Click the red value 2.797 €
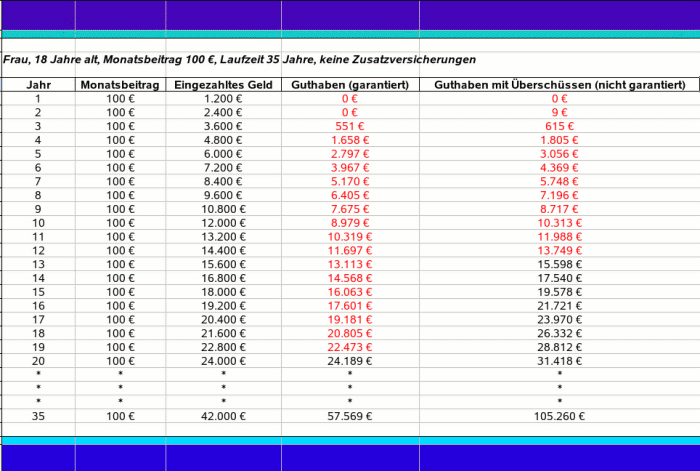700x471 pixels. tap(350, 154)
